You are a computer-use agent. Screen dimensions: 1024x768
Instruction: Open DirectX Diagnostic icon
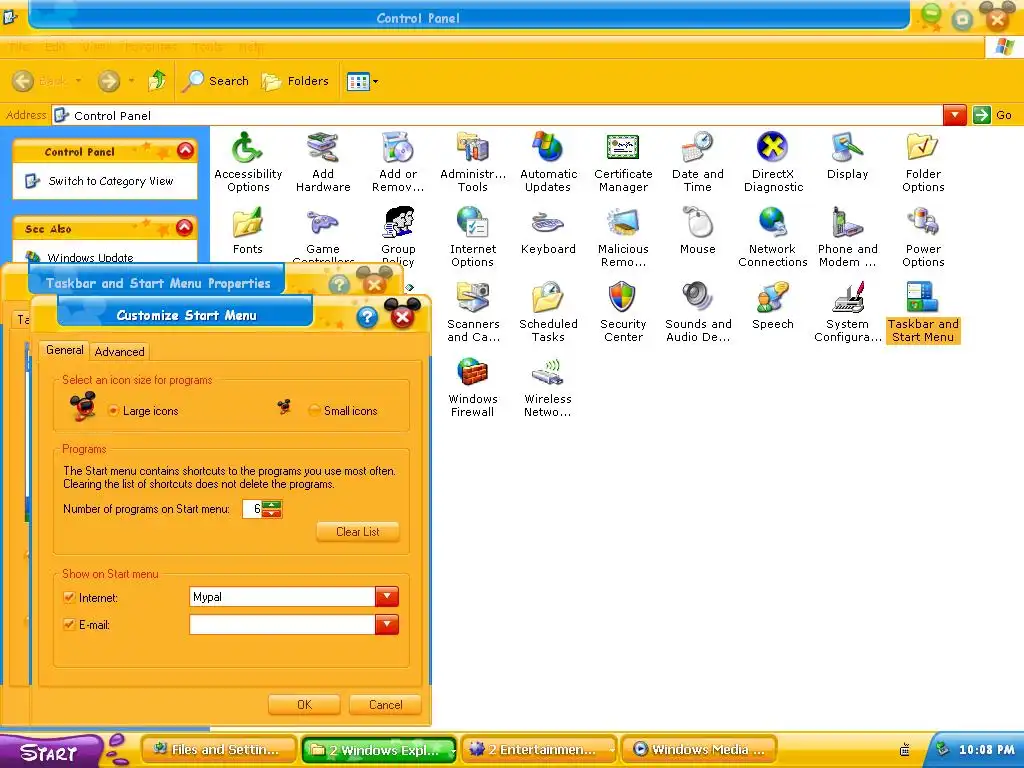click(773, 161)
